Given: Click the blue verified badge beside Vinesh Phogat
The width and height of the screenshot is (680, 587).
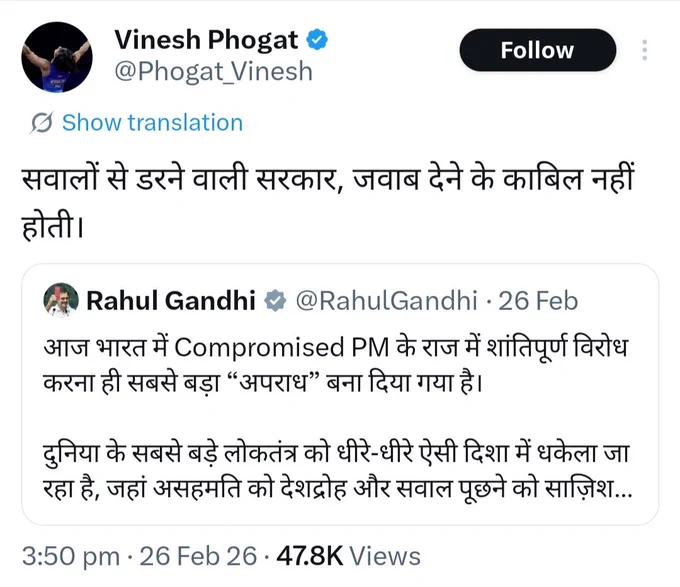Looking at the screenshot, I should coord(317,40).
